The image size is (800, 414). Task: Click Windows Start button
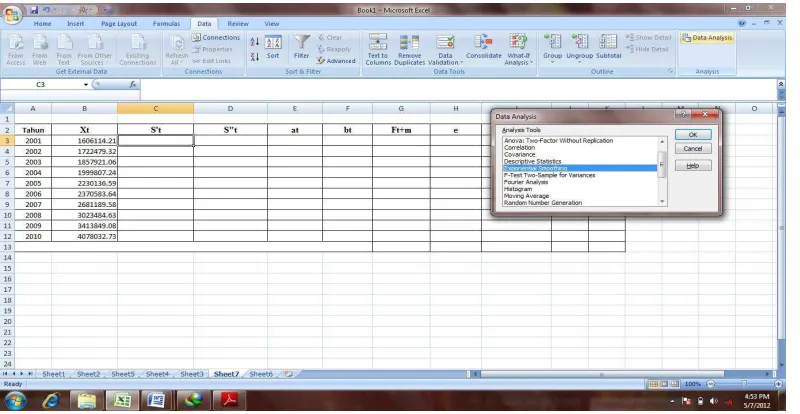point(15,401)
